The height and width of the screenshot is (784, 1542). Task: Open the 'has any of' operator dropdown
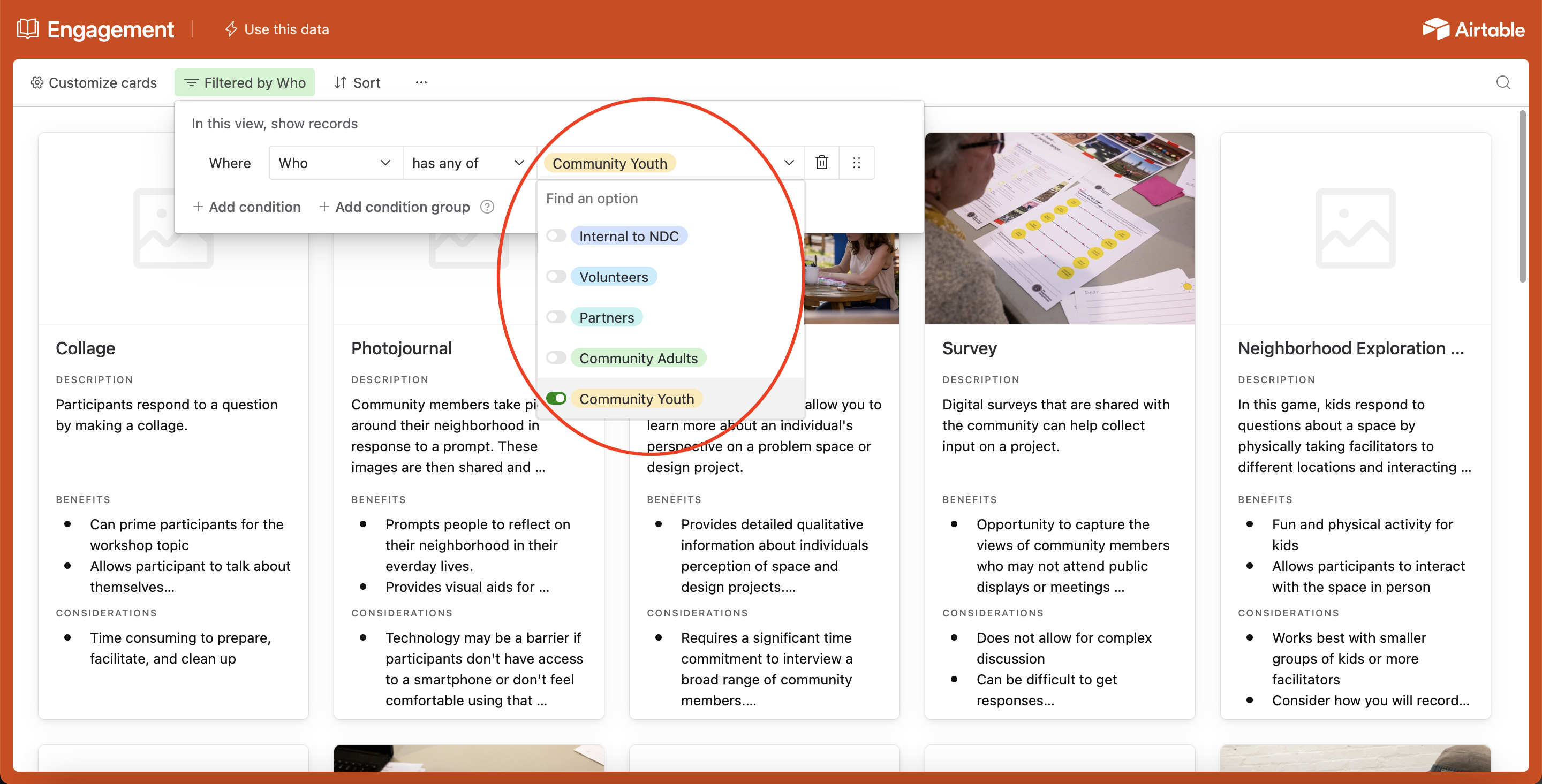467,163
